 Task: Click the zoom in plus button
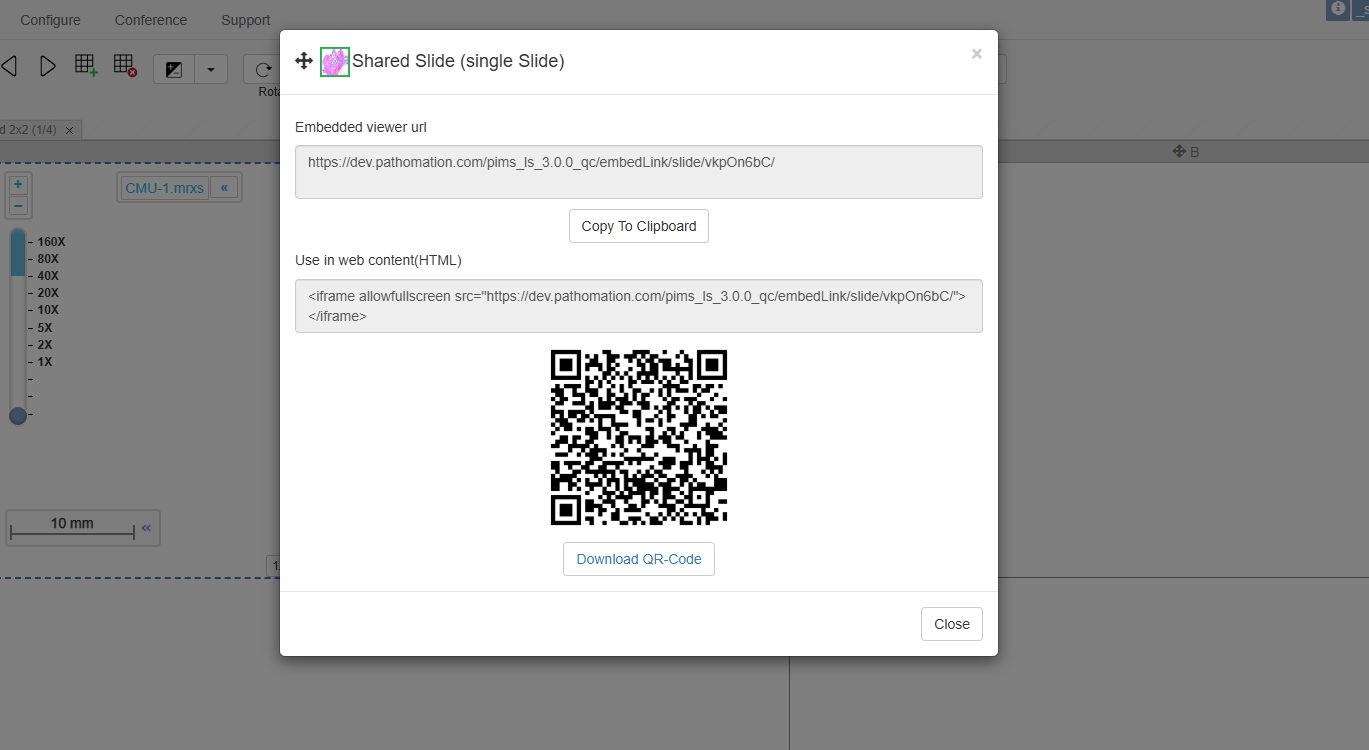click(x=18, y=185)
